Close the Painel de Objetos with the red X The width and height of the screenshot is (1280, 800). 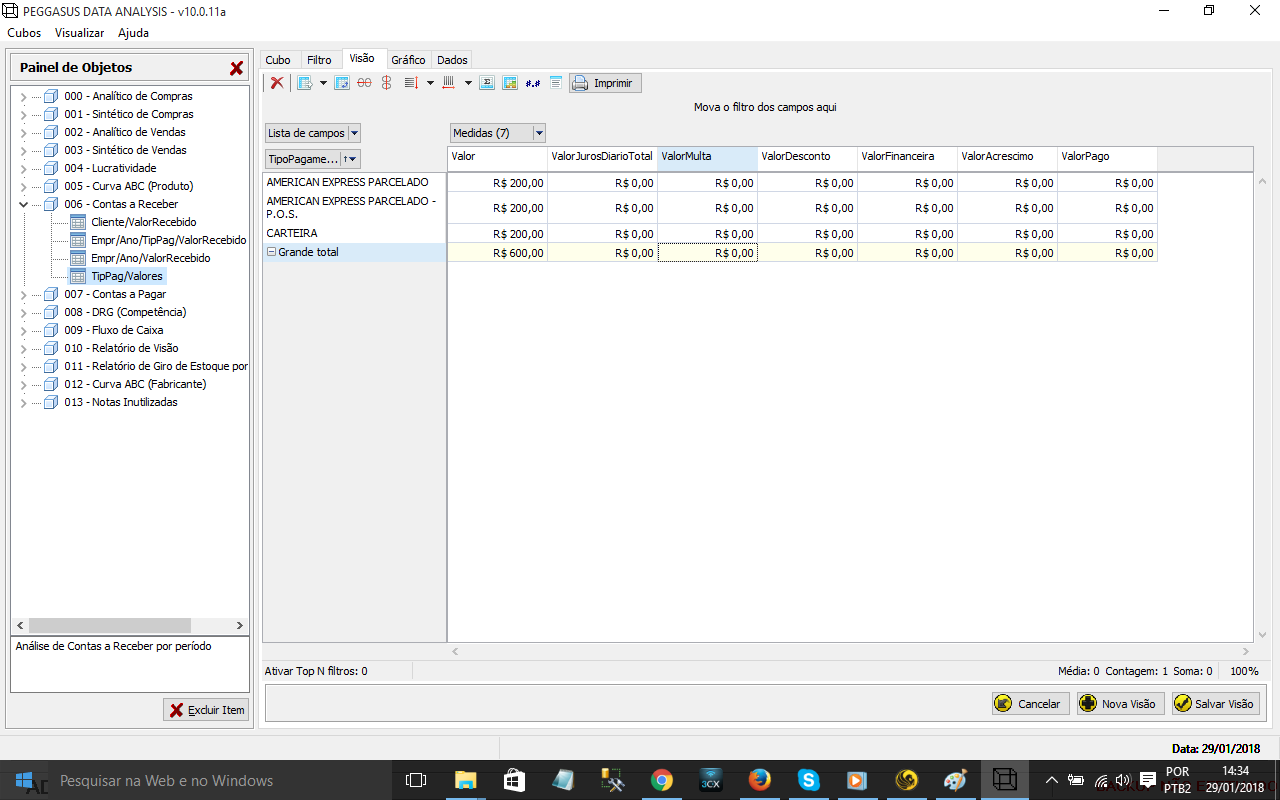click(237, 68)
